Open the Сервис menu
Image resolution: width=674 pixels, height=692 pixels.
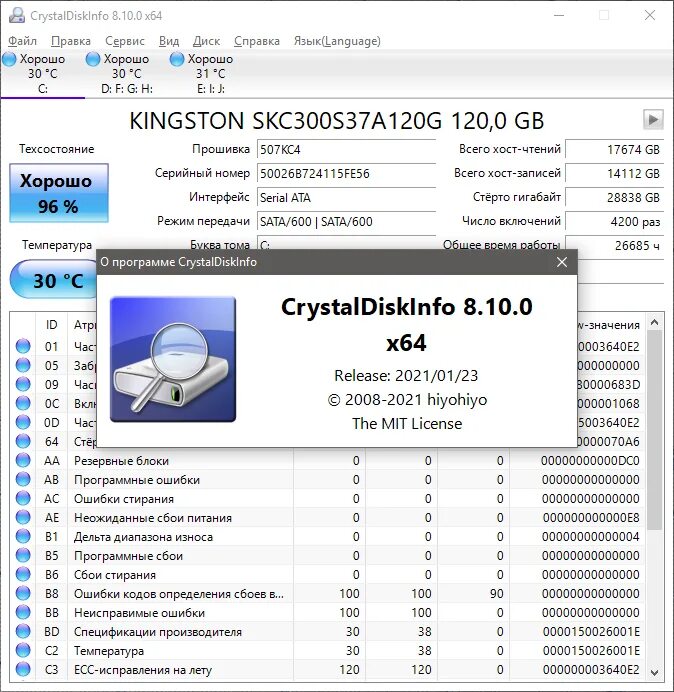coord(124,41)
